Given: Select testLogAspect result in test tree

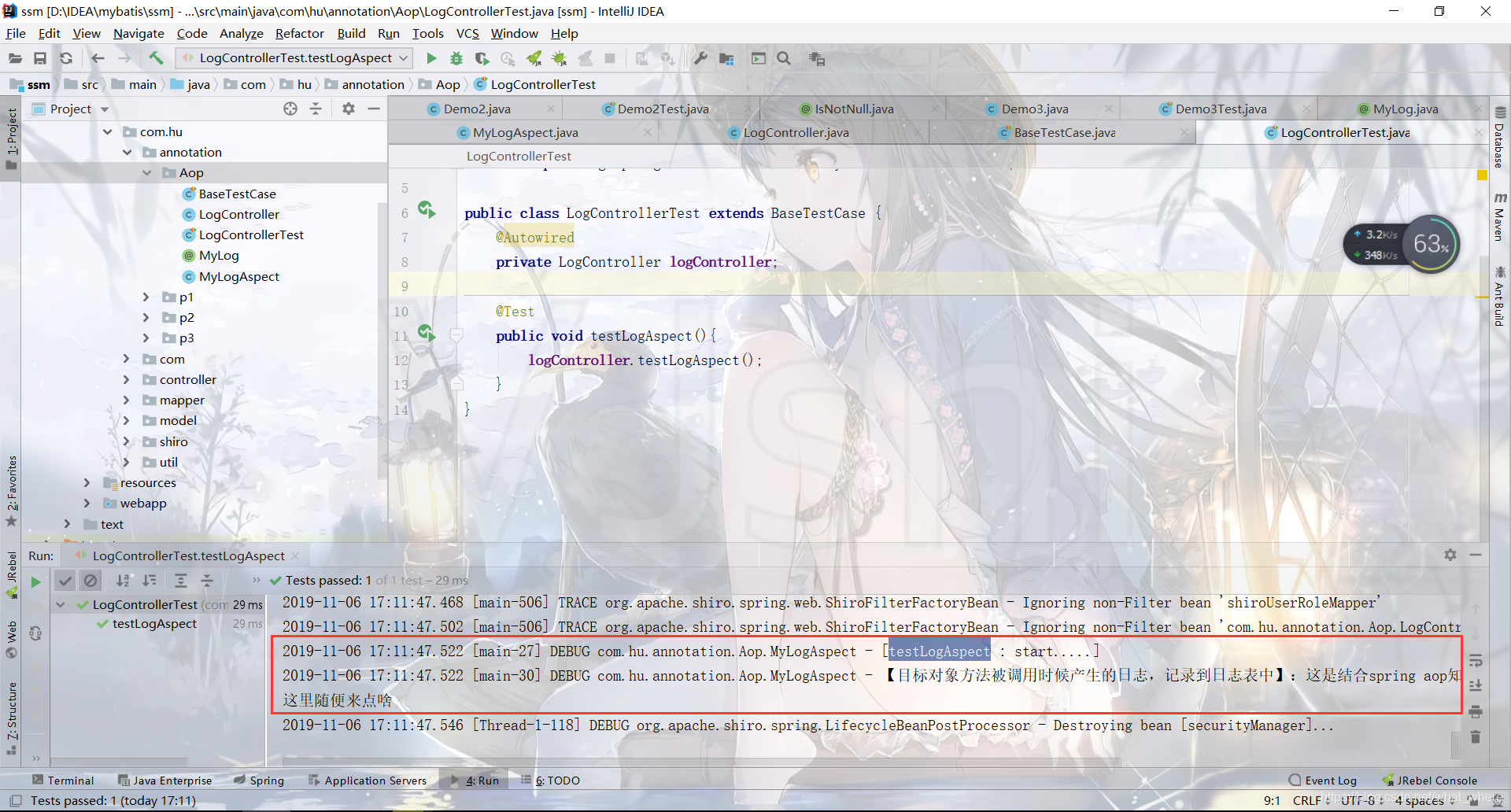Looking at the screenshot, I should [x=154, y=624].
